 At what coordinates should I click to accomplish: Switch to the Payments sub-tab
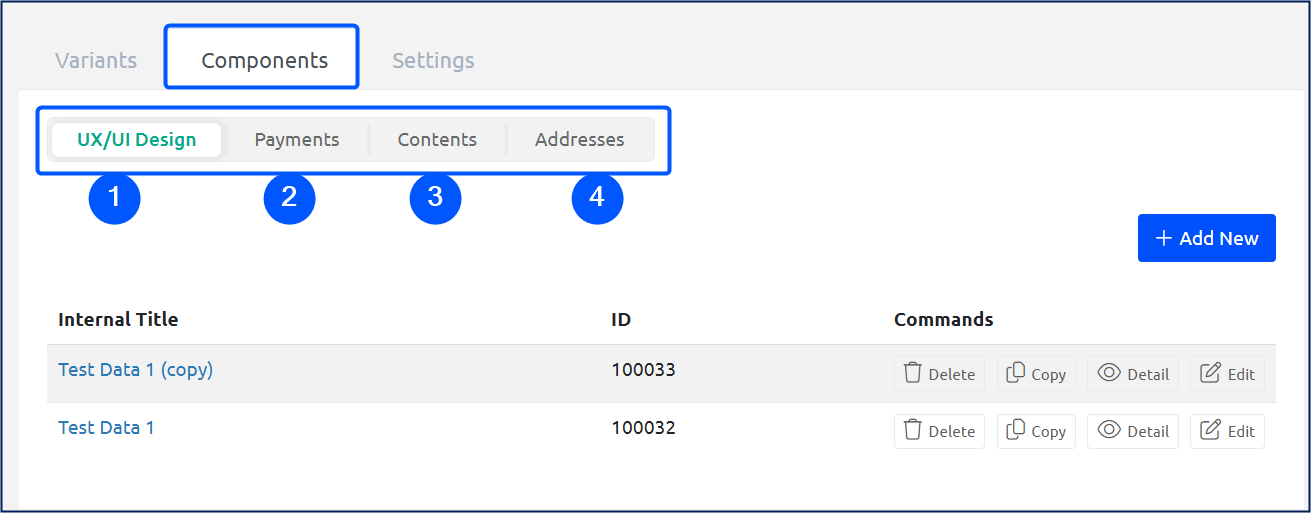pos(297,139)
